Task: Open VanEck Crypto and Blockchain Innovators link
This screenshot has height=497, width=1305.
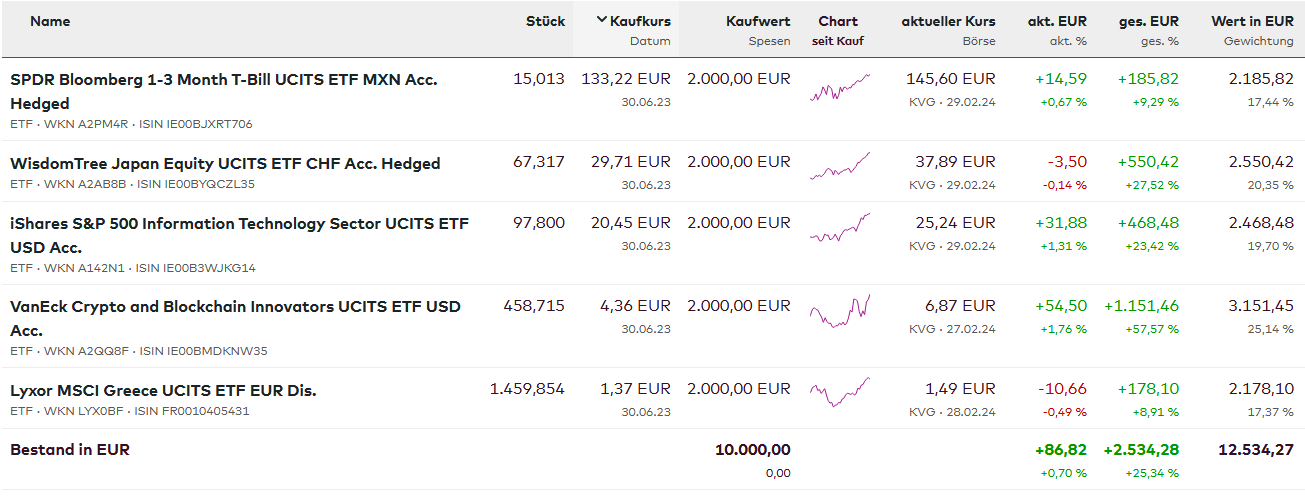Action: (235, 307)
